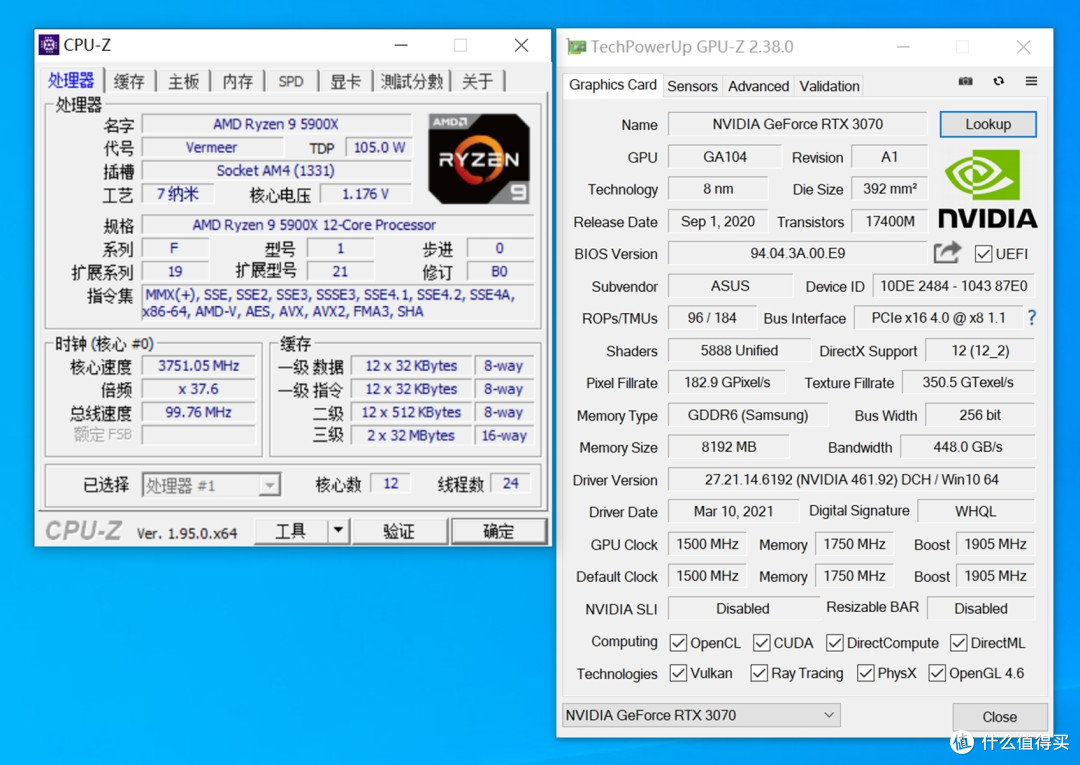1080x765 pixels.
Task: Click the 三级 cache value 2 x 32 MBytes
Action: [x=411, y=435]
